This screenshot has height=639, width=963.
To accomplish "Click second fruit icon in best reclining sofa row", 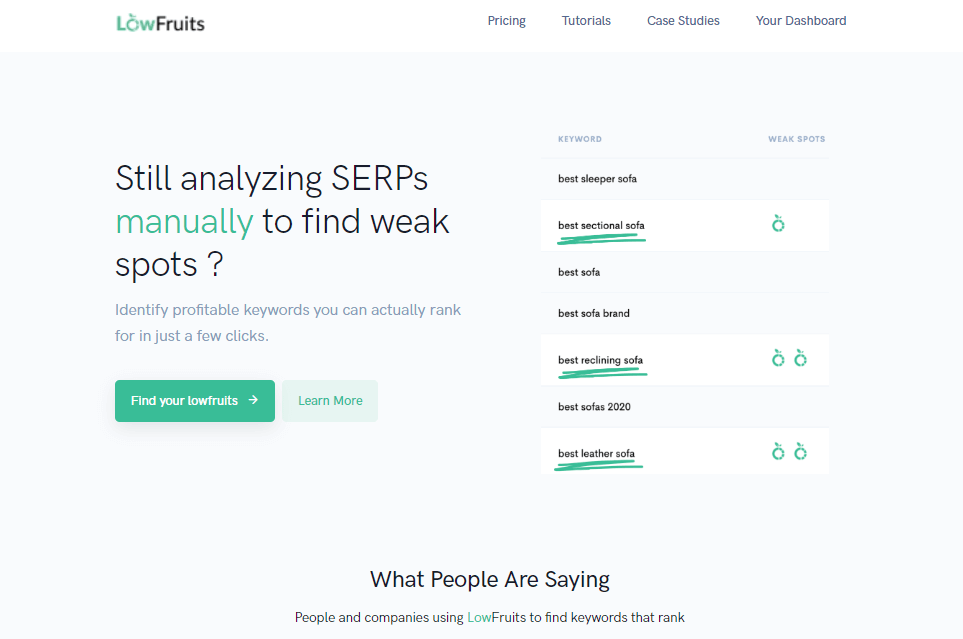I will point(800,358).
